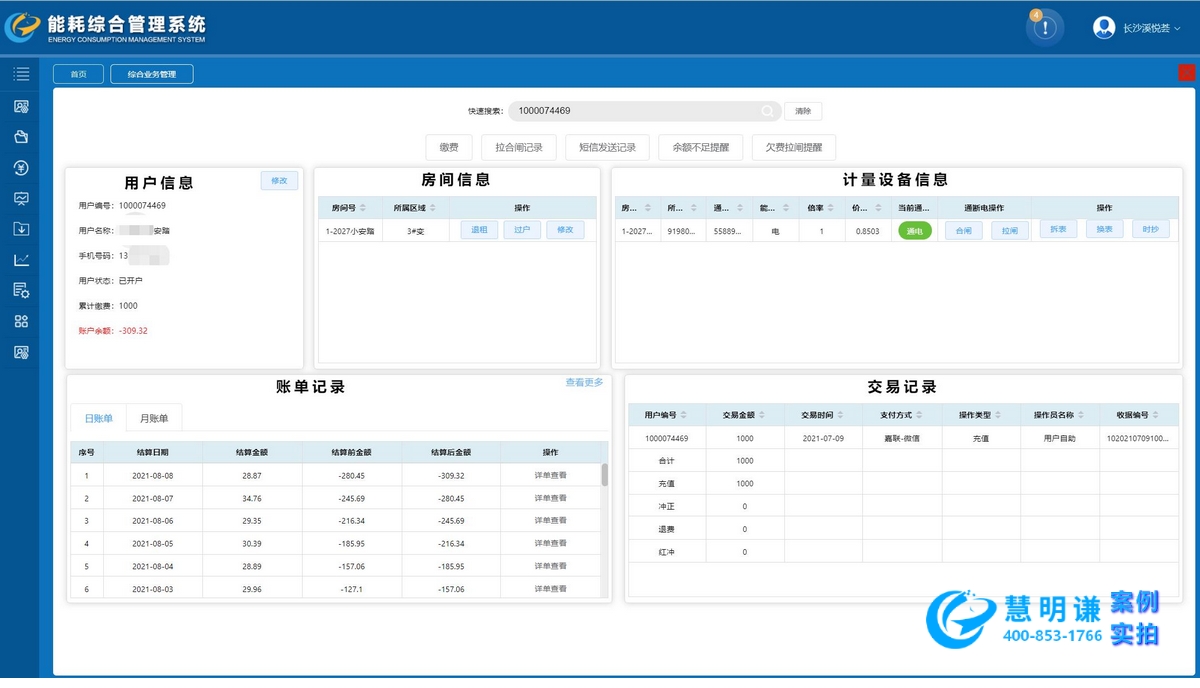Collapse the sidebar with the hamburger menu icon
The height and width of the screenshot is (688, 1200).
pyautogui.click(x=21, y=74)
